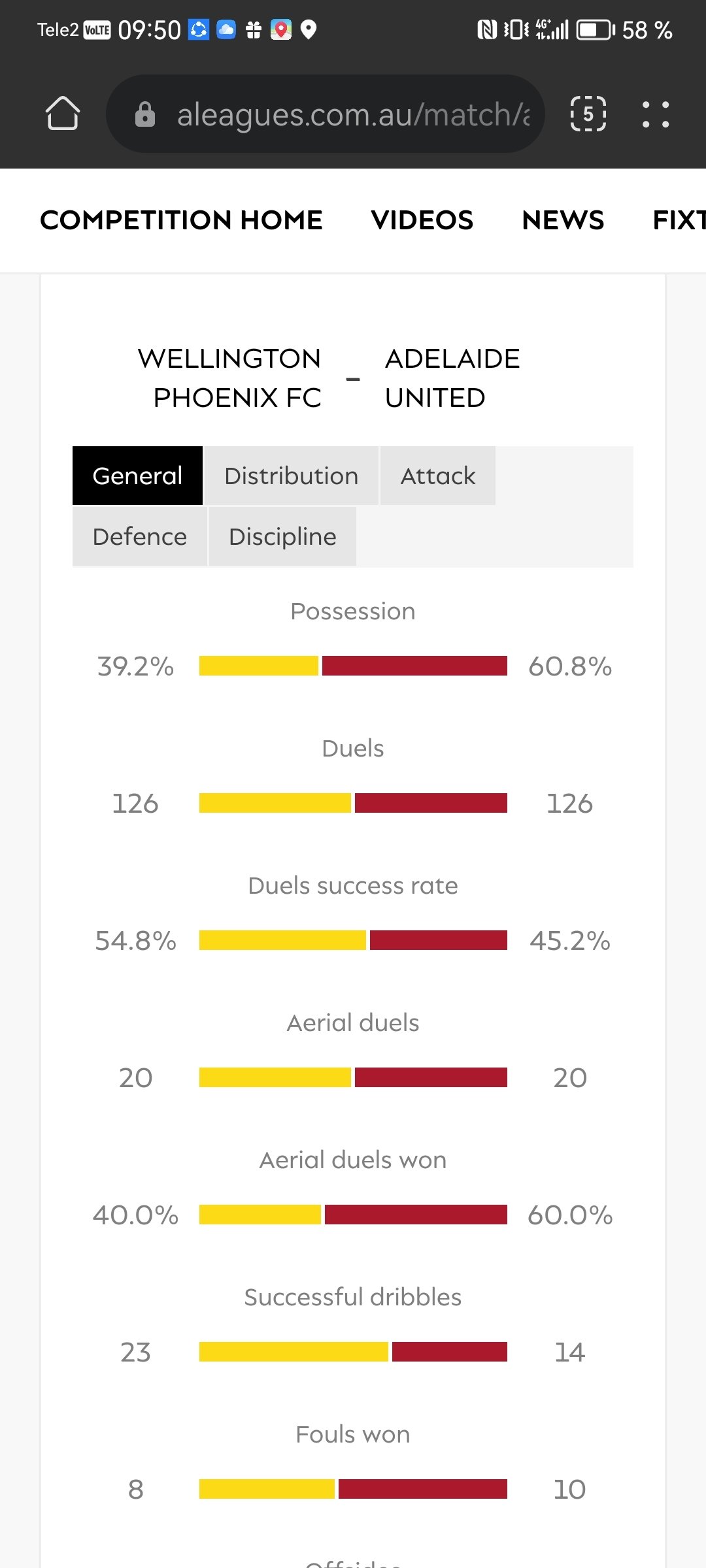The width and height of the screenshot is (706, 1568).
Task: Open the Videos menu item
Action: point(422,220)
